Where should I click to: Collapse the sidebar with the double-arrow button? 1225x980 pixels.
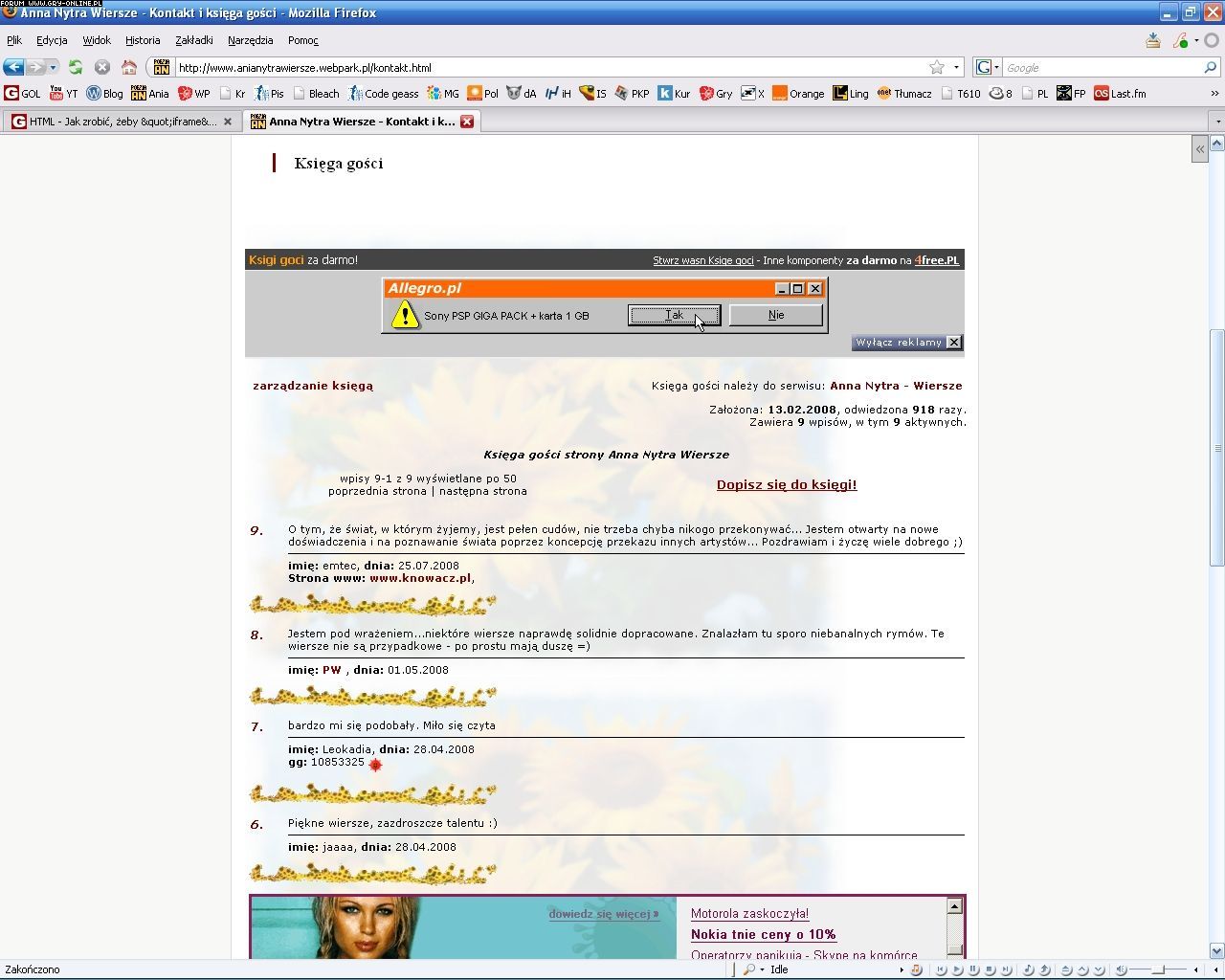(x=1199, y=149)
